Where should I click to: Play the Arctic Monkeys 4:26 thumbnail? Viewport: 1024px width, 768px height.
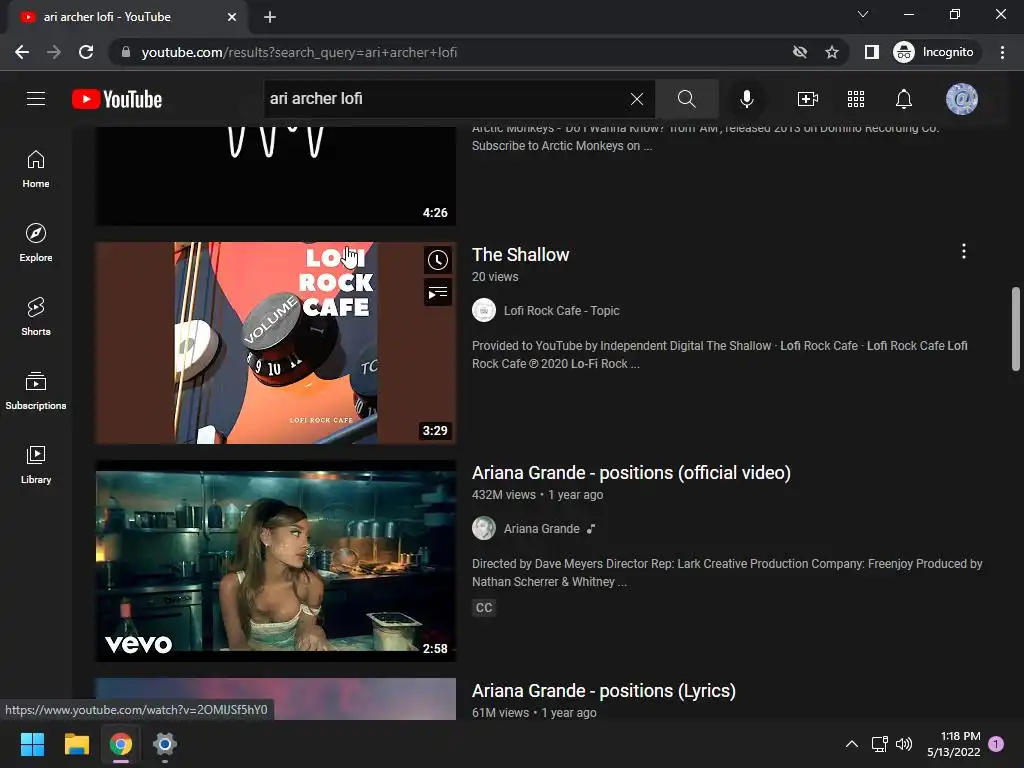point(276,176)
